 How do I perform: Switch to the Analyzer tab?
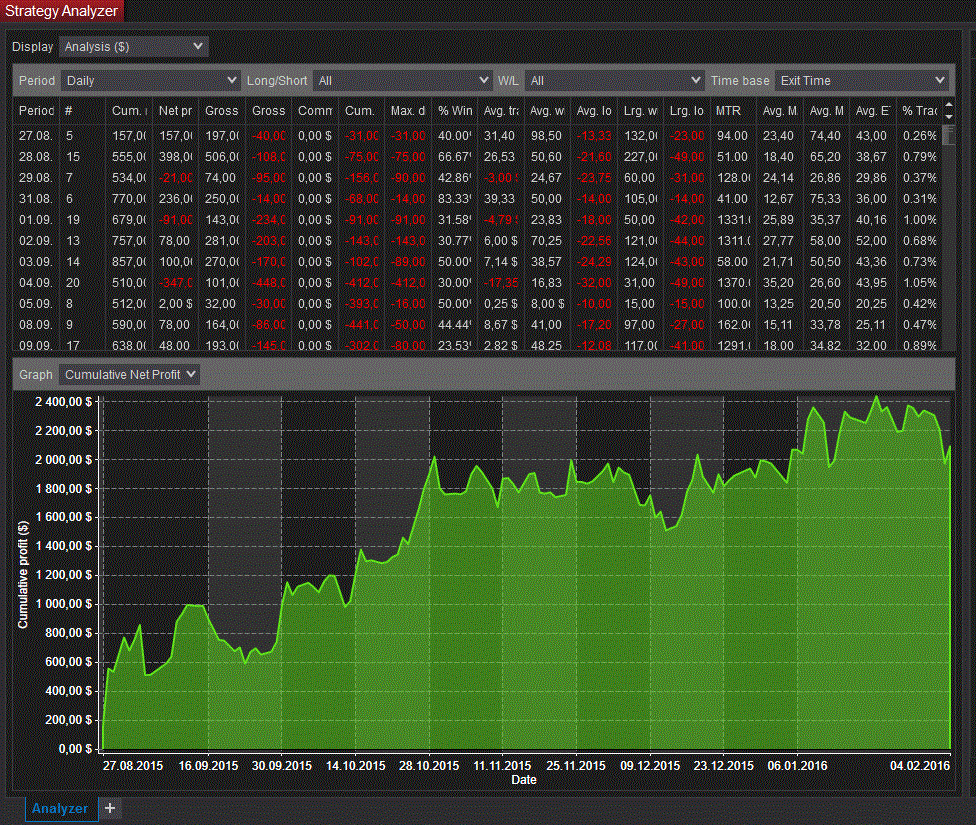pyautogui.click(x=59, y=808)
